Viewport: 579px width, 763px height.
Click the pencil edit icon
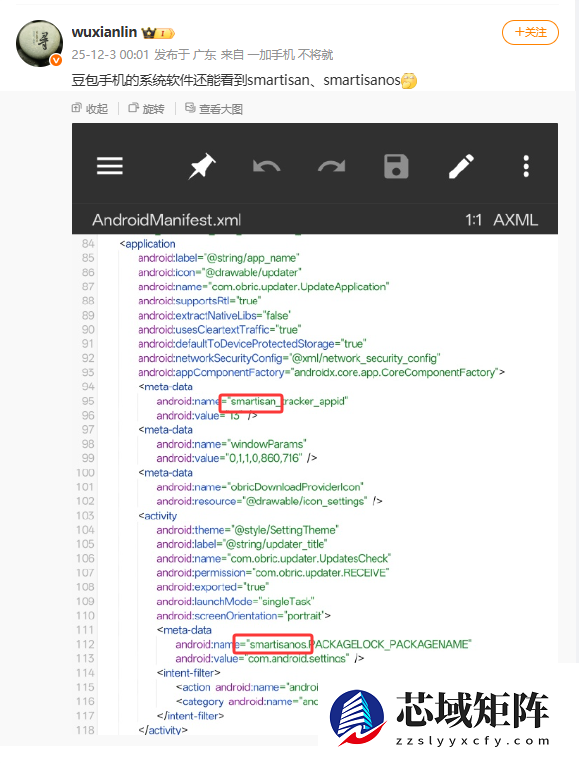click(x=461, y=166)
